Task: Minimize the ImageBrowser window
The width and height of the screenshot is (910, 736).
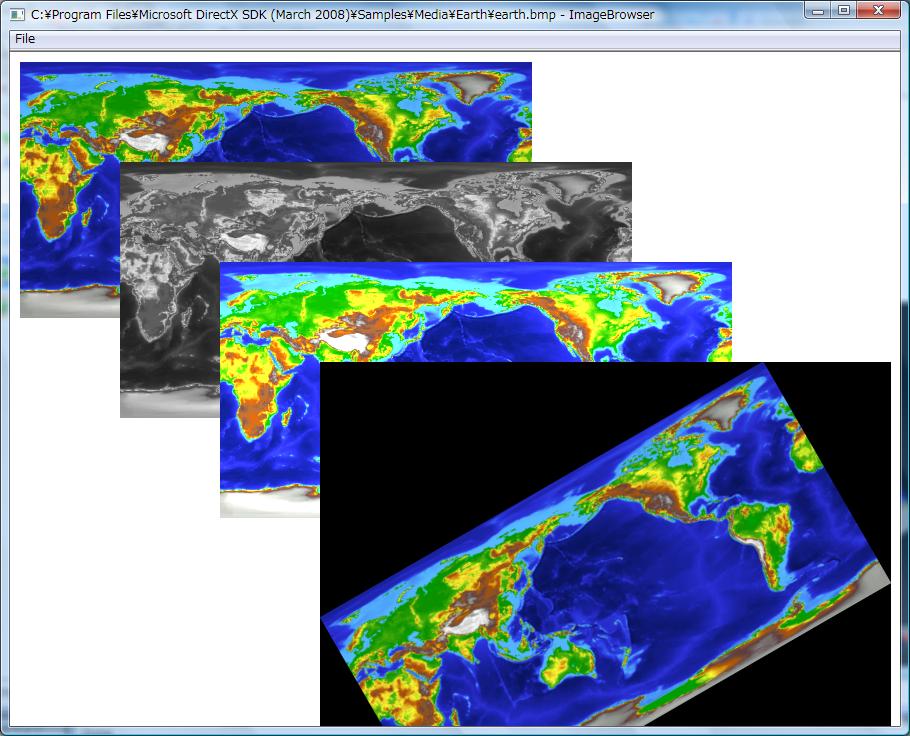Action: pyautogui.click(x=818, y=10)
